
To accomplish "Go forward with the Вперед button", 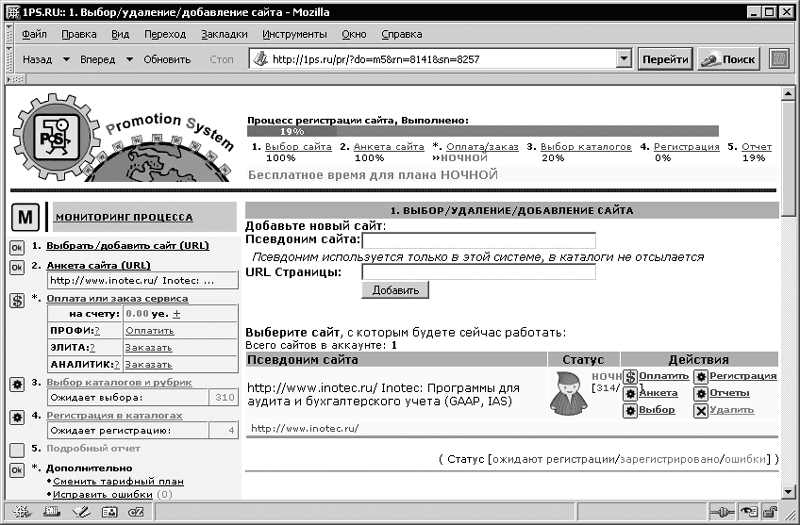I will pos(97,59).
